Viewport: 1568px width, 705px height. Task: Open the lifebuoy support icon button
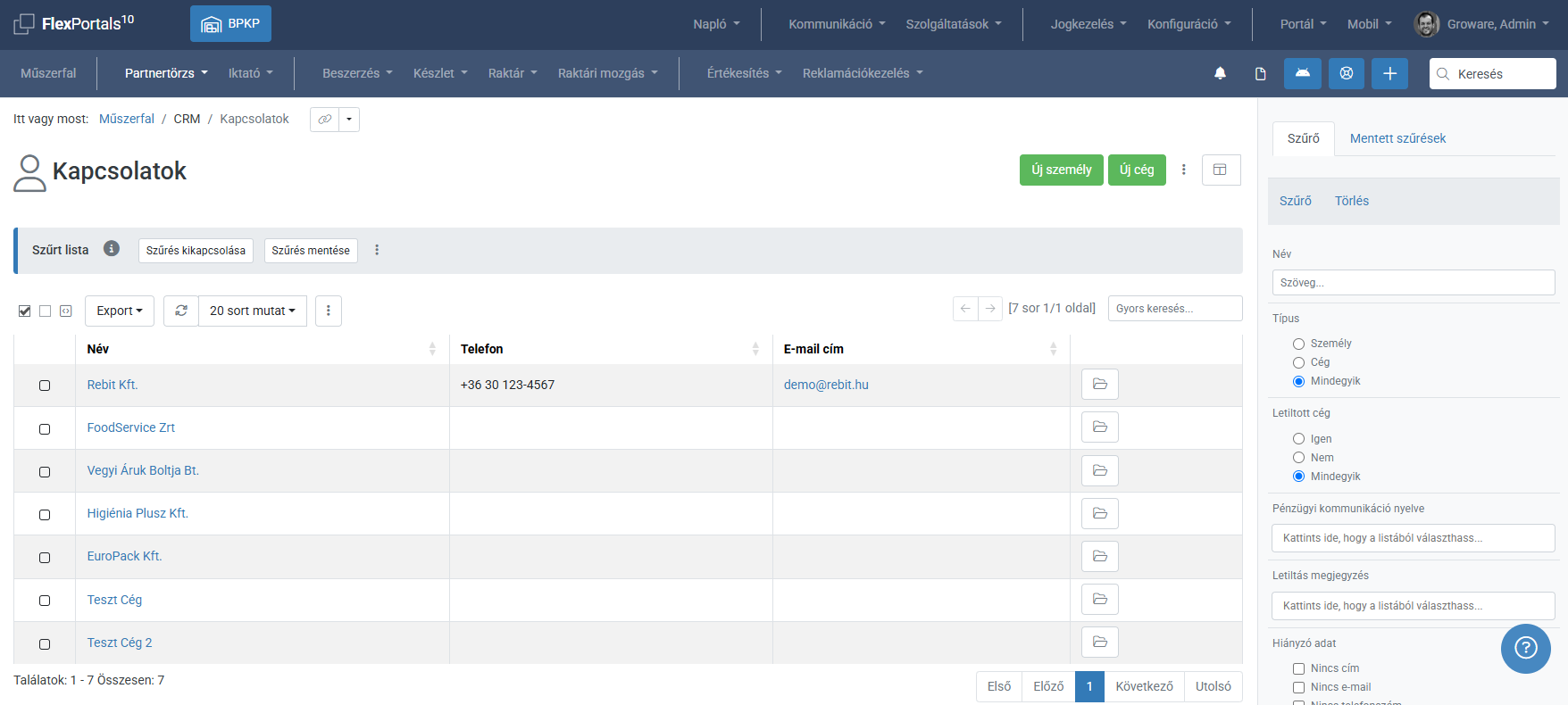point(1347,73)
